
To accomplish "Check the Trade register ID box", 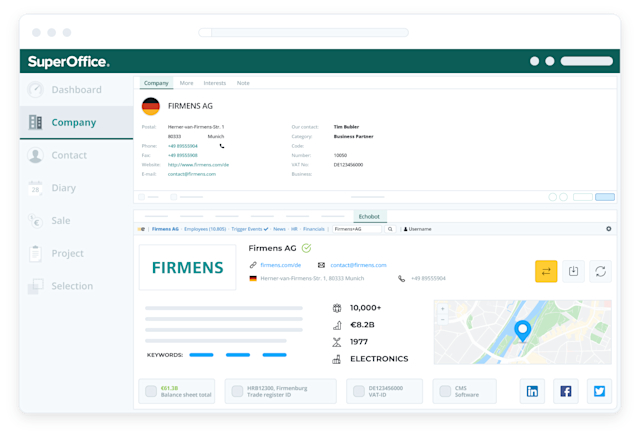I will pyautogui.click(x=237, y=391).
